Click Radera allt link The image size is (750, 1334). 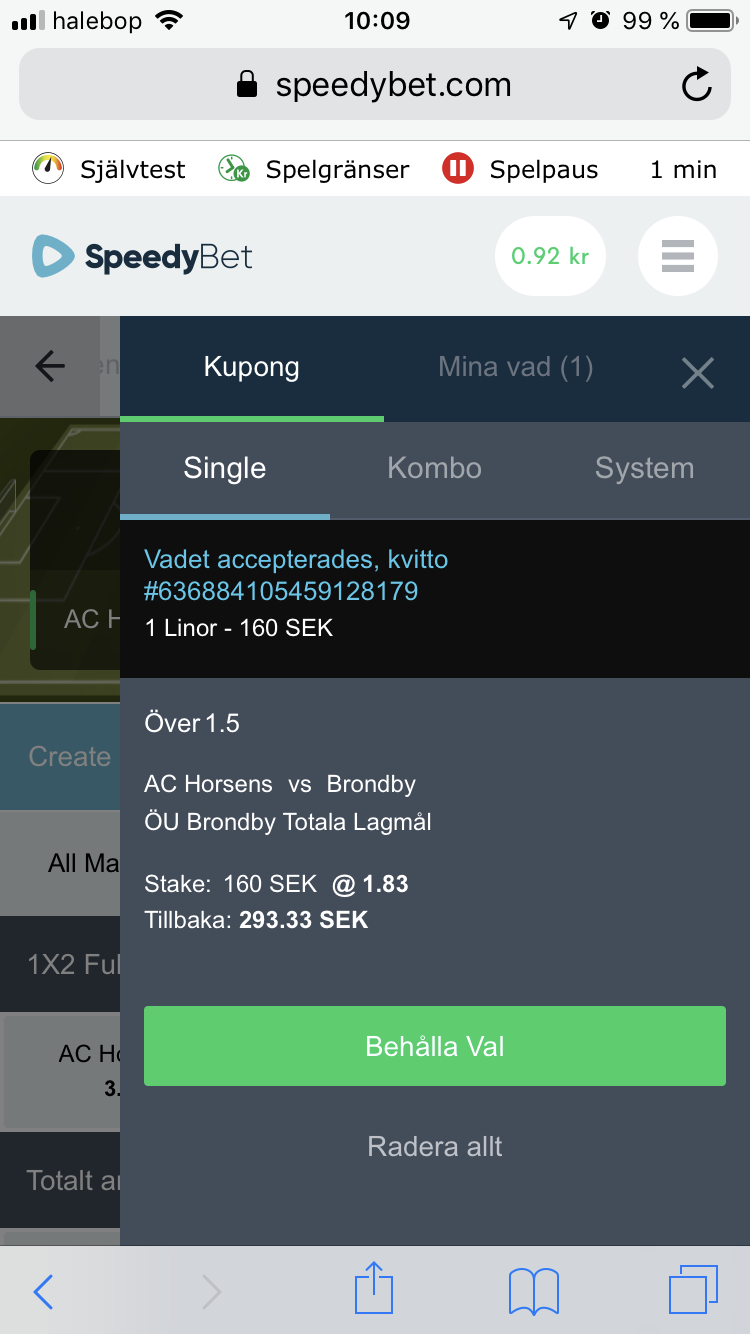point(435,1146)
